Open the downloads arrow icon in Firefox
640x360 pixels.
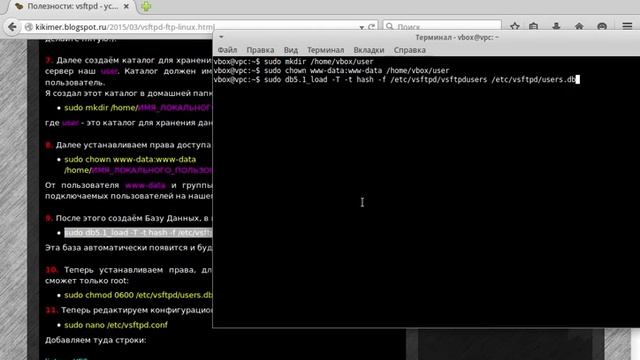[556, 27]
